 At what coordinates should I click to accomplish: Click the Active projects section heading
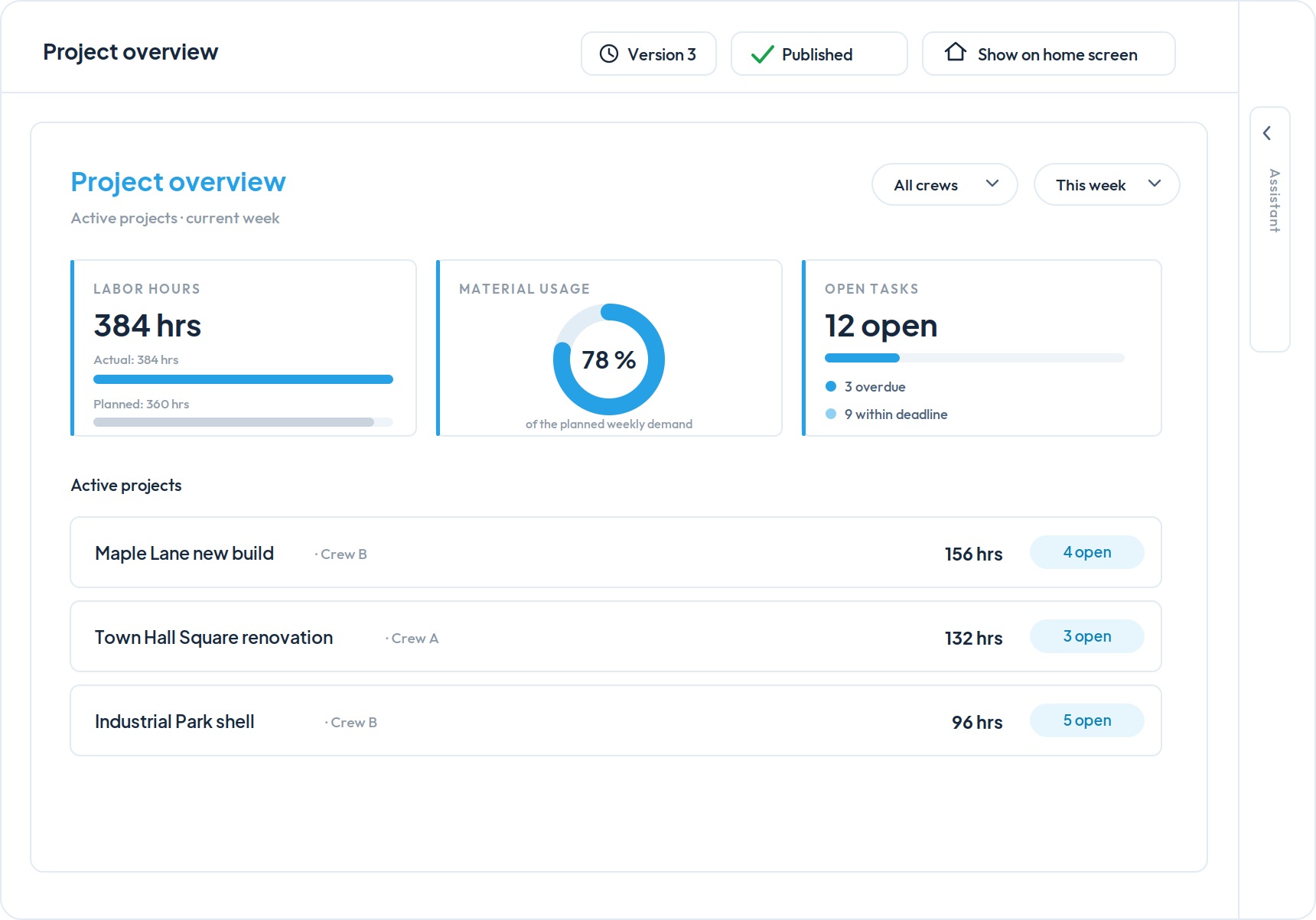click(126, 486)
